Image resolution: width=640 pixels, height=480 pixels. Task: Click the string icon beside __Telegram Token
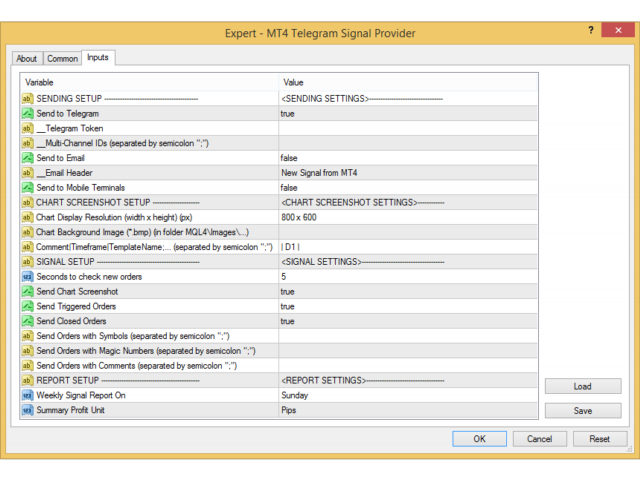tap(27, 128)
